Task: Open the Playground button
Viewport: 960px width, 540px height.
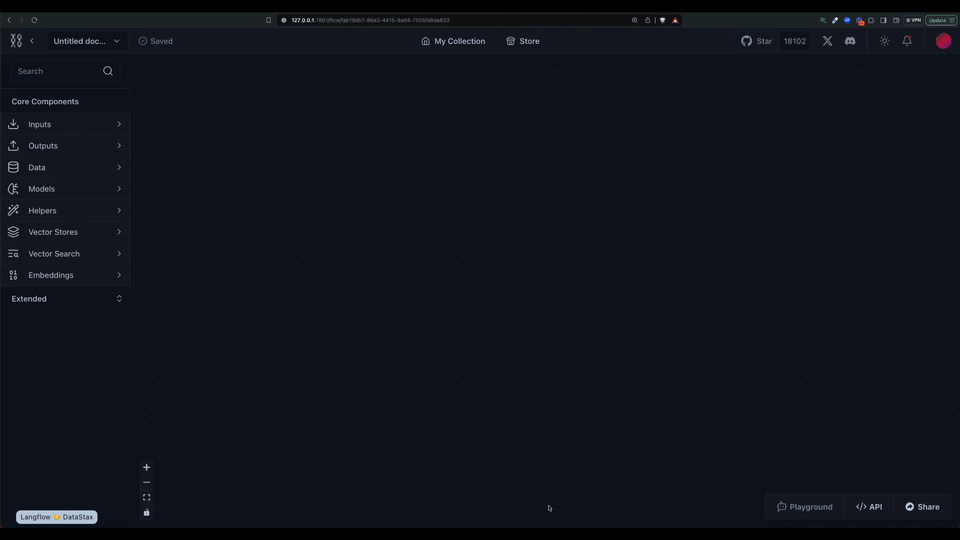Action: pyautogui.click(x=805, y=507)
